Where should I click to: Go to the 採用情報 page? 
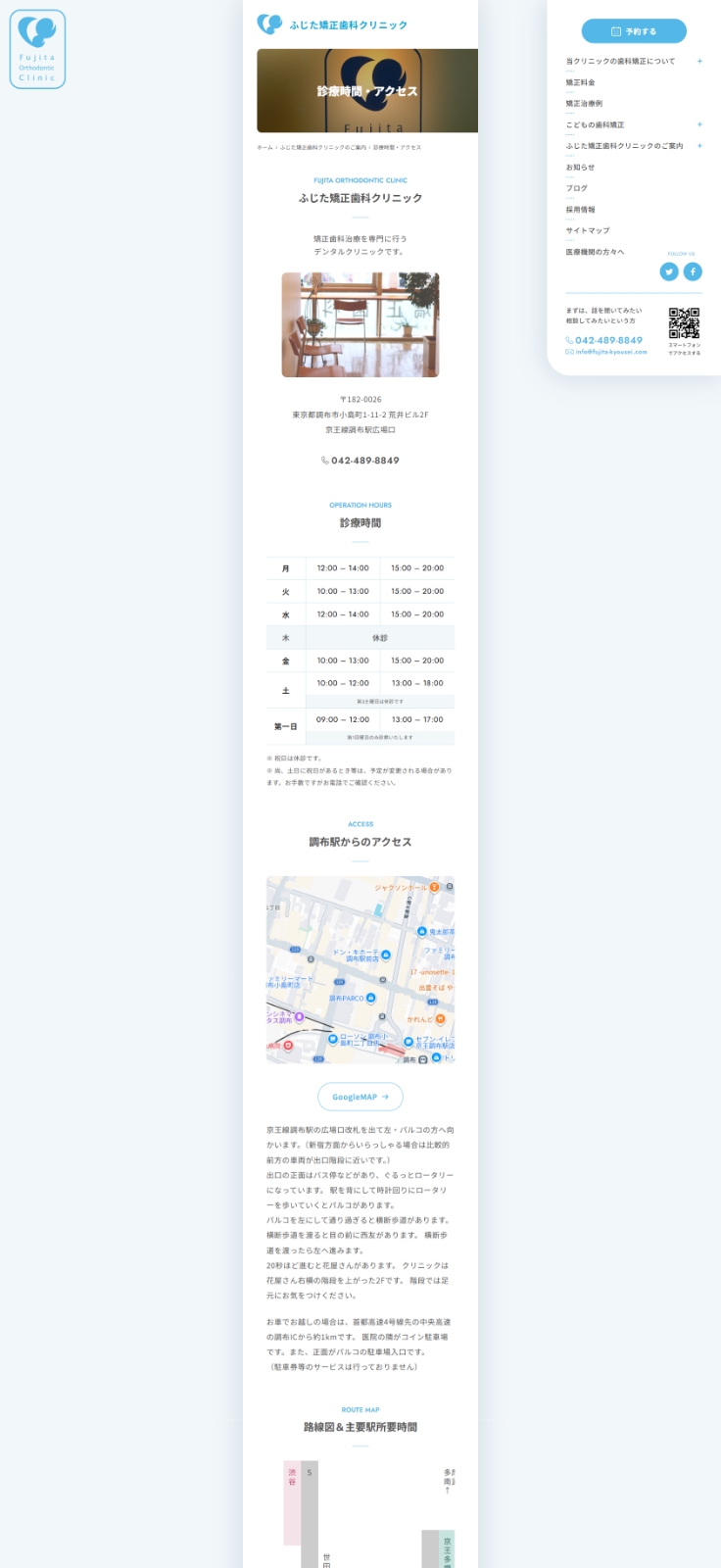point(581,210)
